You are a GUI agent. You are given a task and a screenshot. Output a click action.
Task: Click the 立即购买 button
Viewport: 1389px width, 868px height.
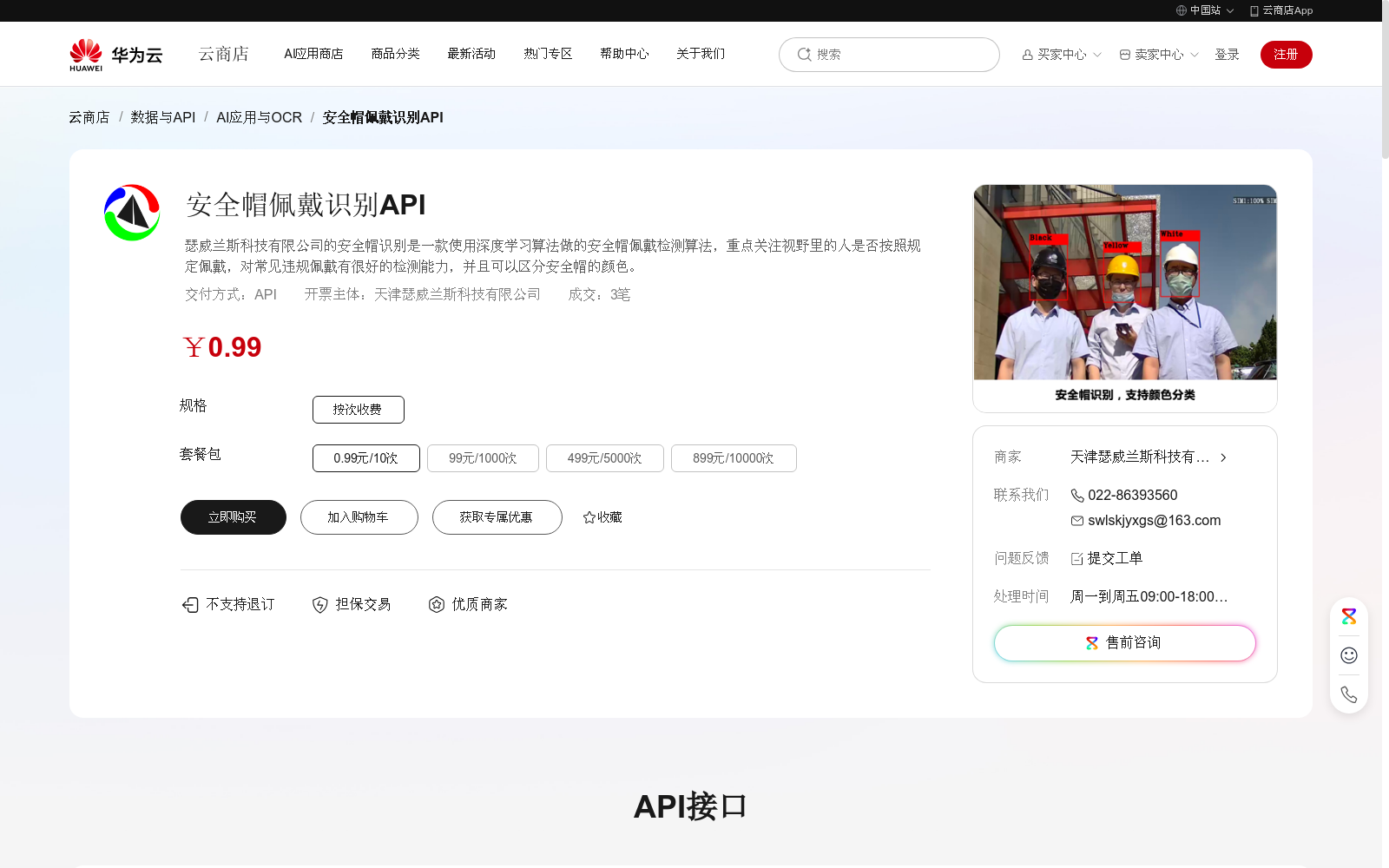234,517
